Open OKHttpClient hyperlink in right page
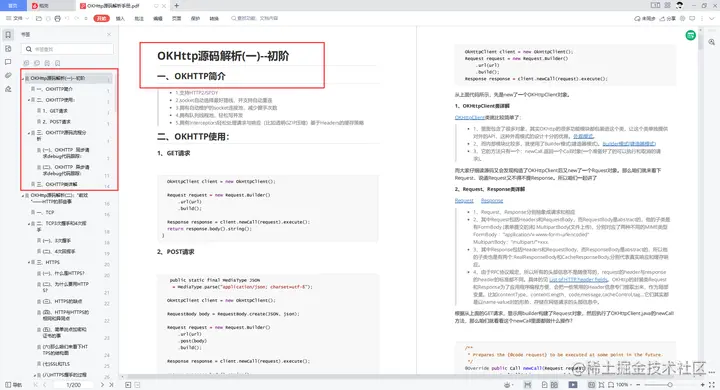The image size is (720, 390). tap(470, 118)
